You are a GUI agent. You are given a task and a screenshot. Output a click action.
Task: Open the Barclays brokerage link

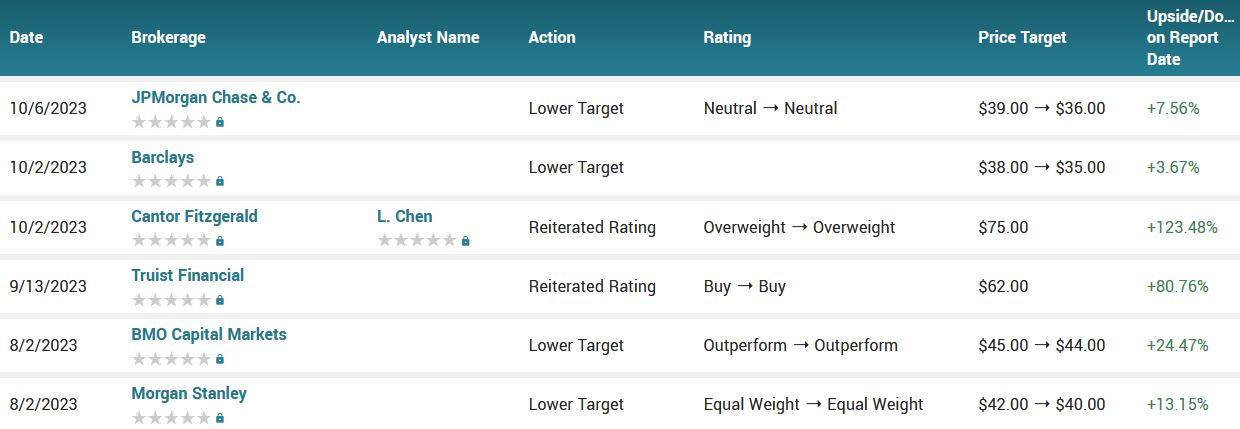[163, 157]
